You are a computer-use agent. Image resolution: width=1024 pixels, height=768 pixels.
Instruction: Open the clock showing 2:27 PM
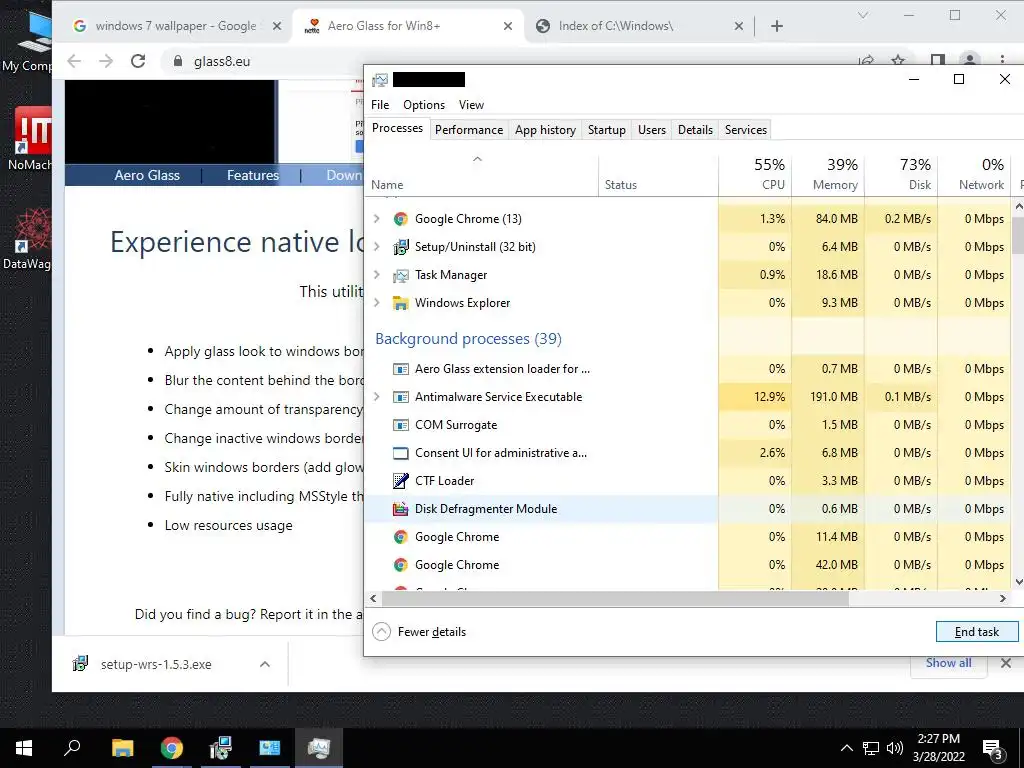coord(938,748)
